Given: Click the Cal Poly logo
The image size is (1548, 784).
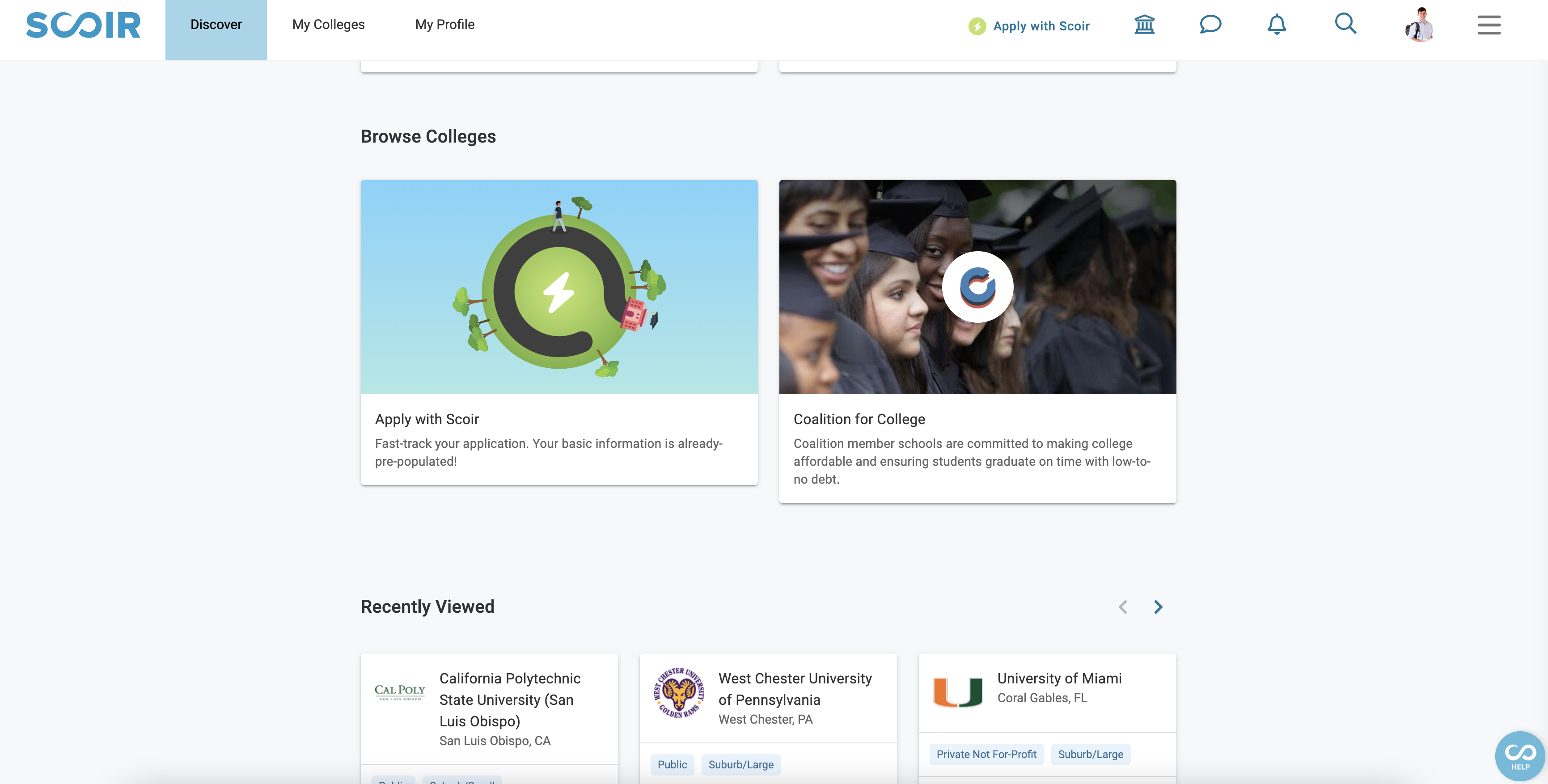Looking at the screenshot, I should tap(400, 692).
